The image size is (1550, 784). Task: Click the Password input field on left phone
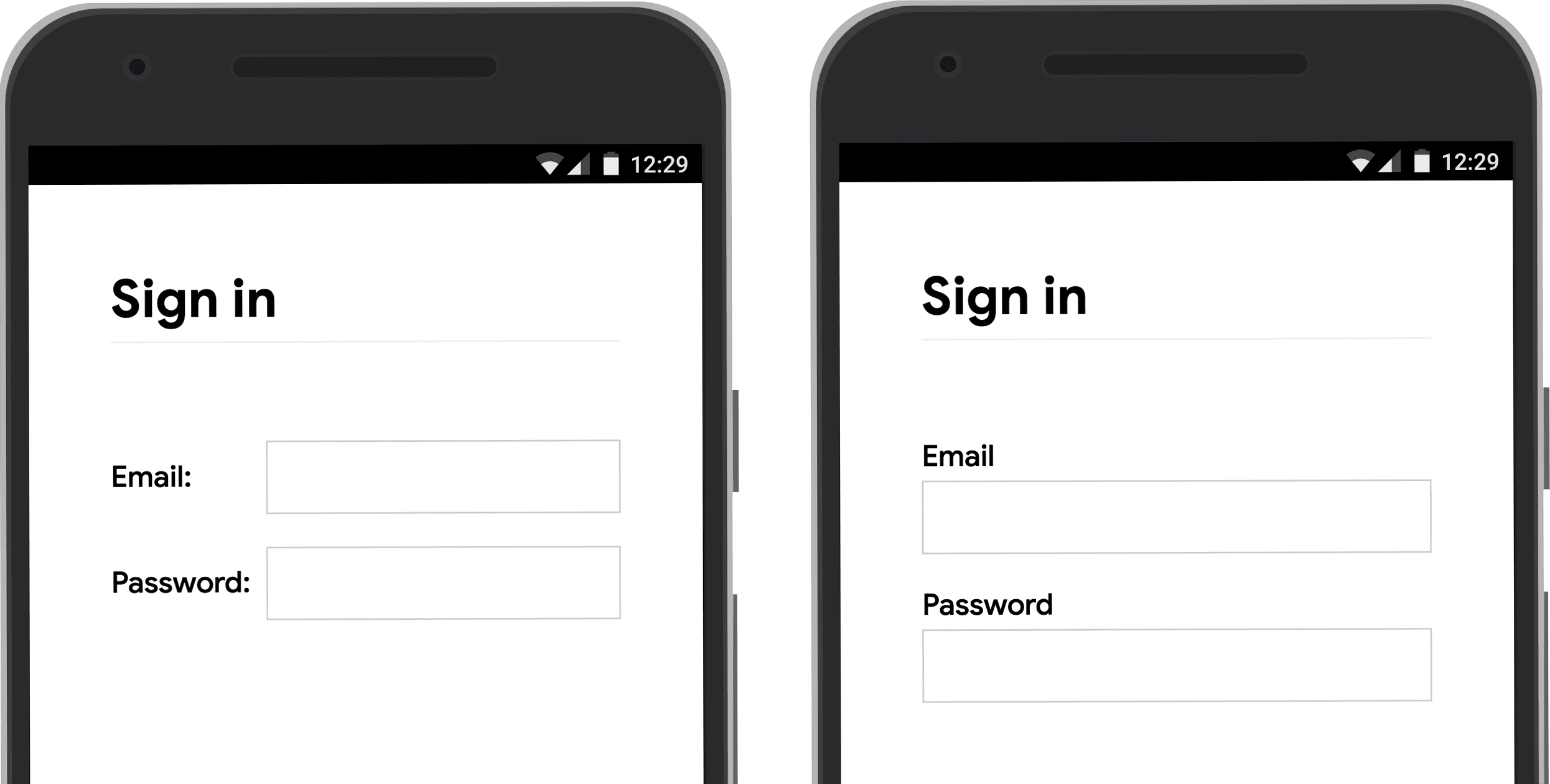pyautogui.click(x=446, y=581)
